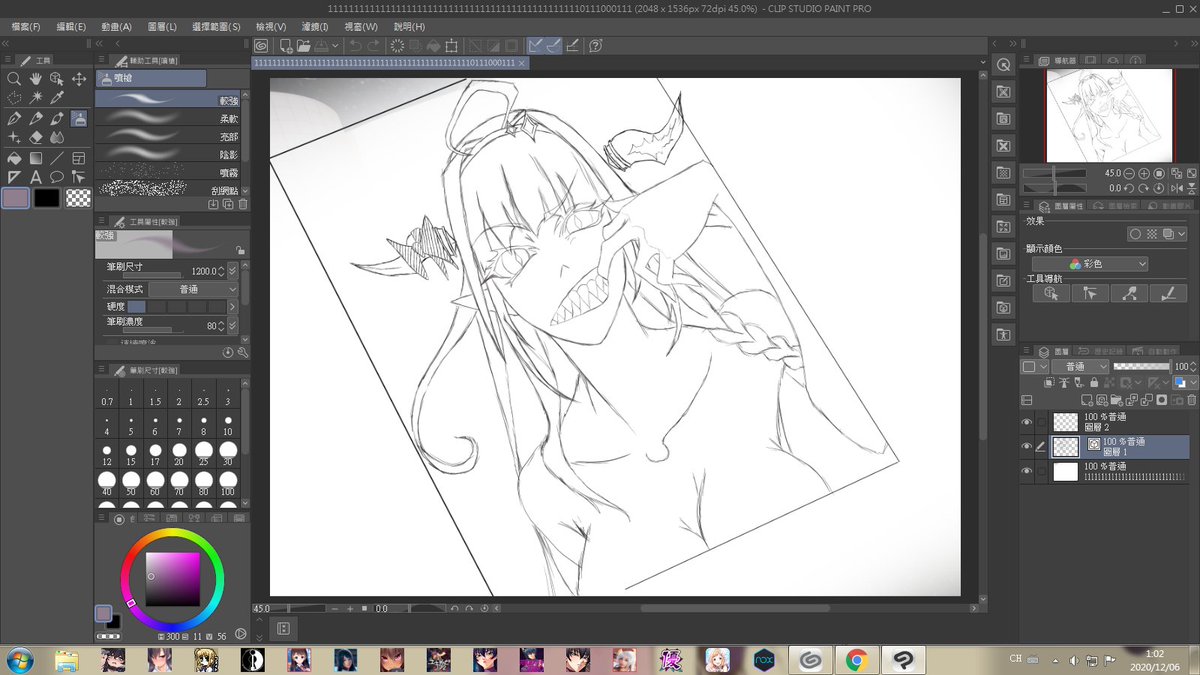Select the Balloon speech bubble tool
This screenshot has height=675, width=1200.
[57, 177]
